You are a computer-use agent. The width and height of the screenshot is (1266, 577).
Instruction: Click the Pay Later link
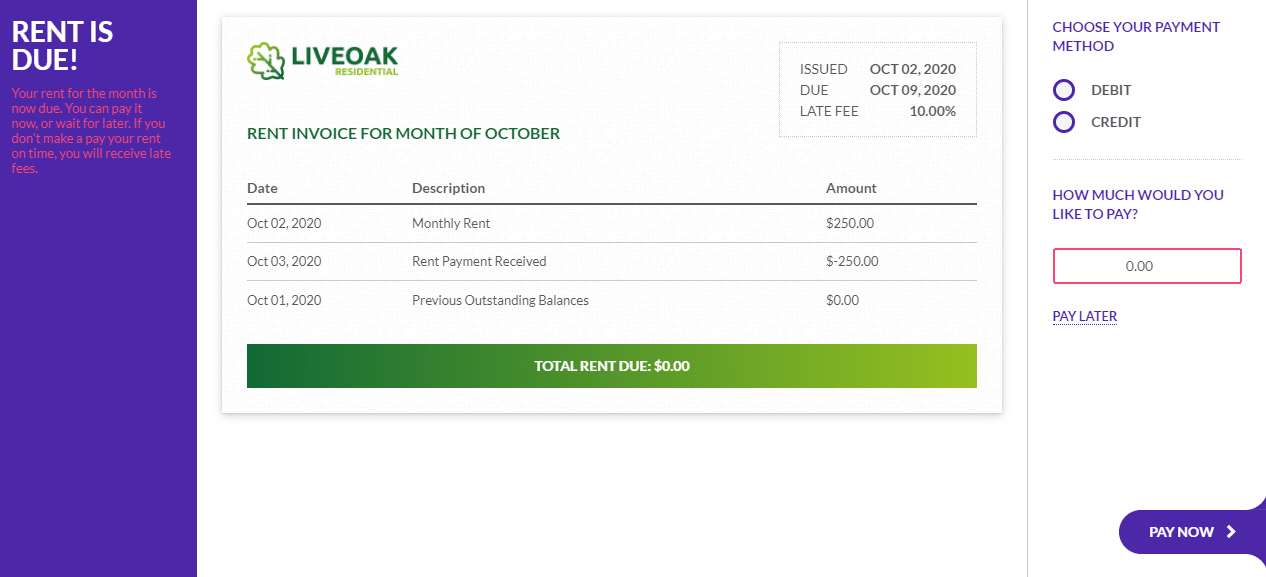coord(1085,316)
